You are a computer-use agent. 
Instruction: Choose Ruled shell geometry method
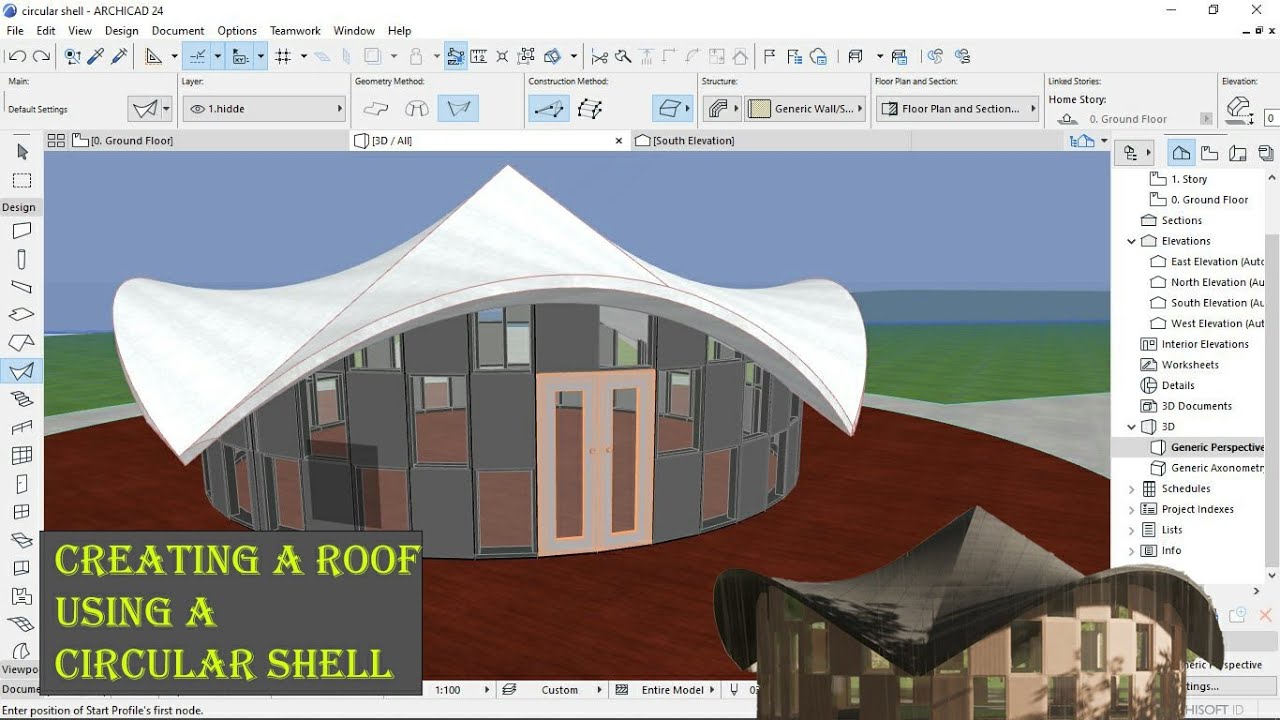click(458, 109)
